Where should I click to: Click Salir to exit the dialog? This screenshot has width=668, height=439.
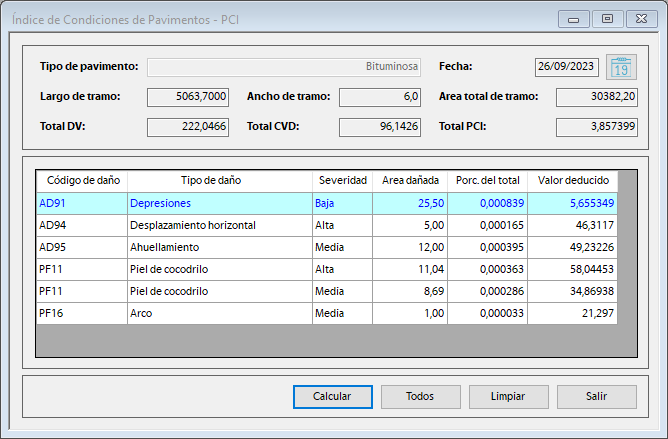(596, 396)
